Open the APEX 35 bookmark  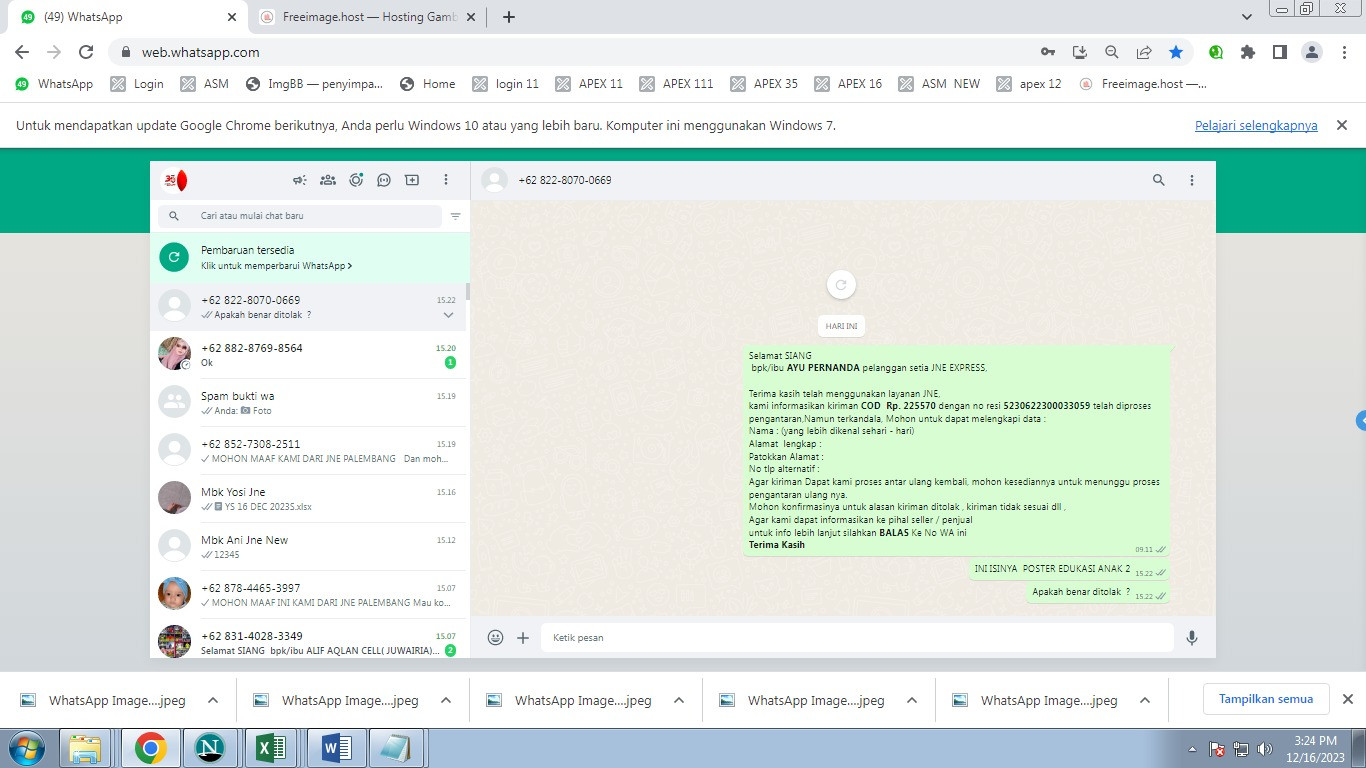[764, 84]
